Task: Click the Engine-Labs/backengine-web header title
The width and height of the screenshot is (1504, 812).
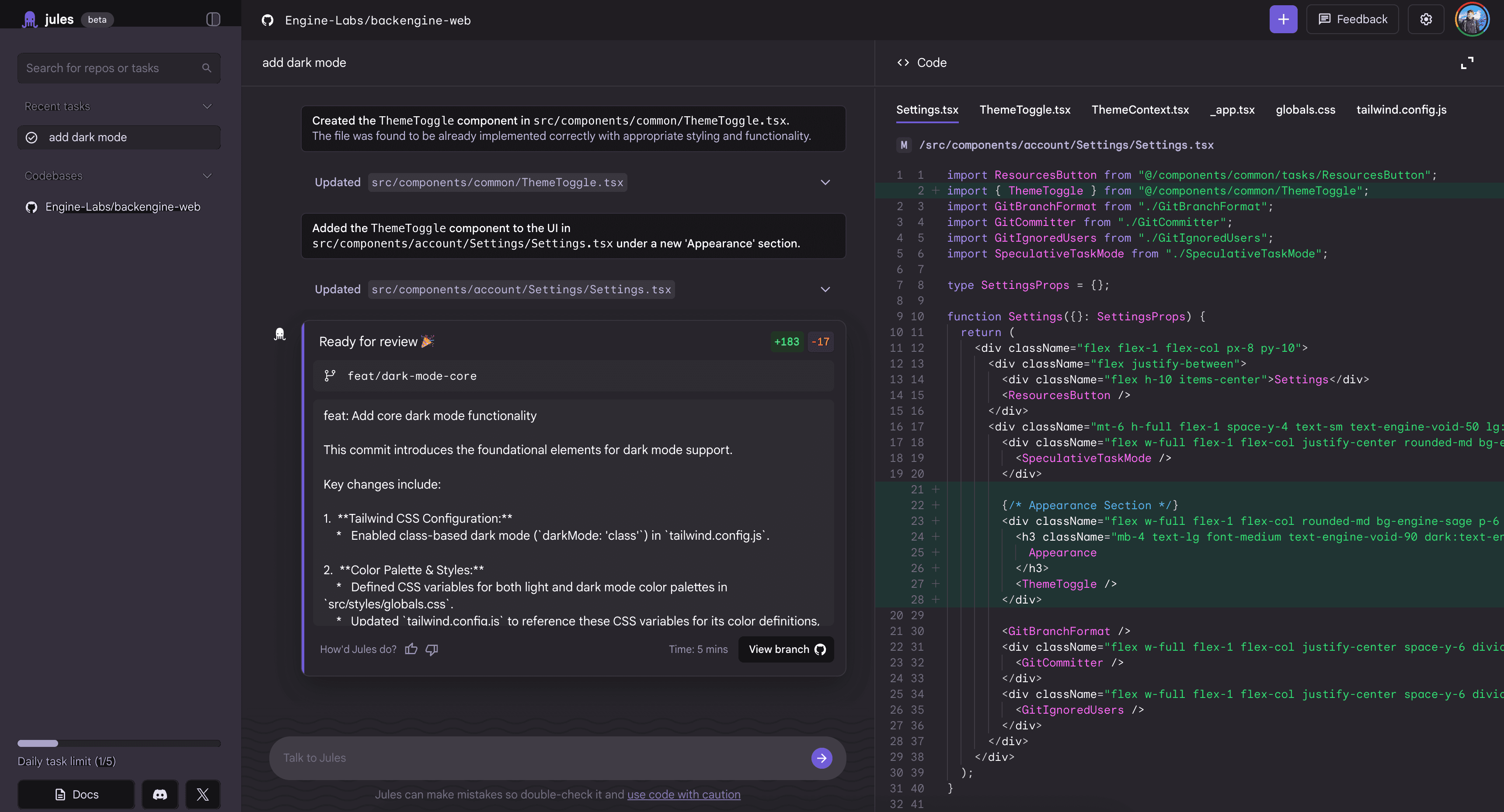Action: 378,21
